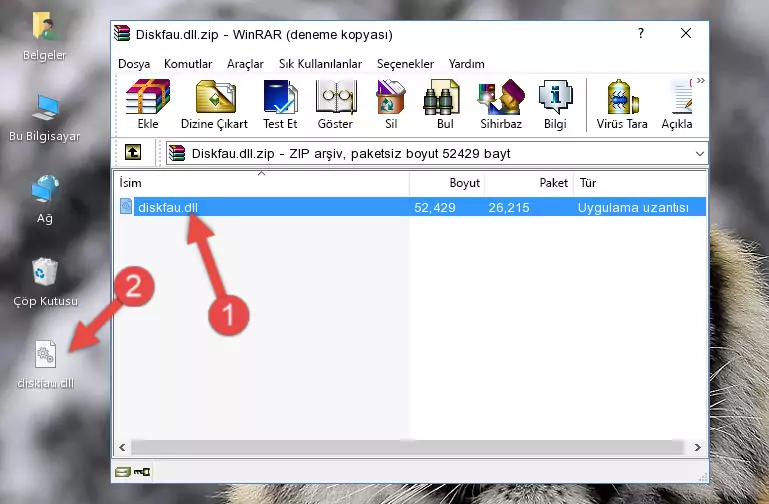Click the Dizine Çıkart extract icon

click(214, 104)
